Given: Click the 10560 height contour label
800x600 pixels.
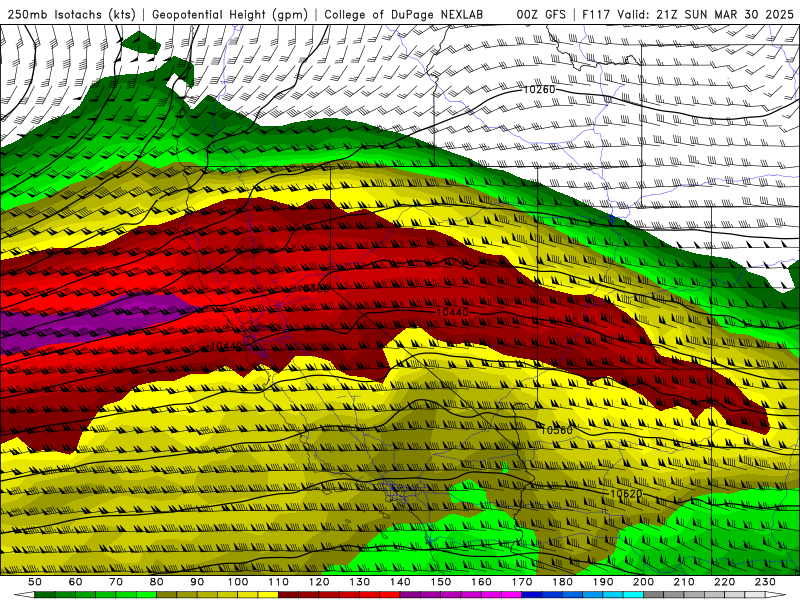Looking at the screenshot, I should 556,430.
